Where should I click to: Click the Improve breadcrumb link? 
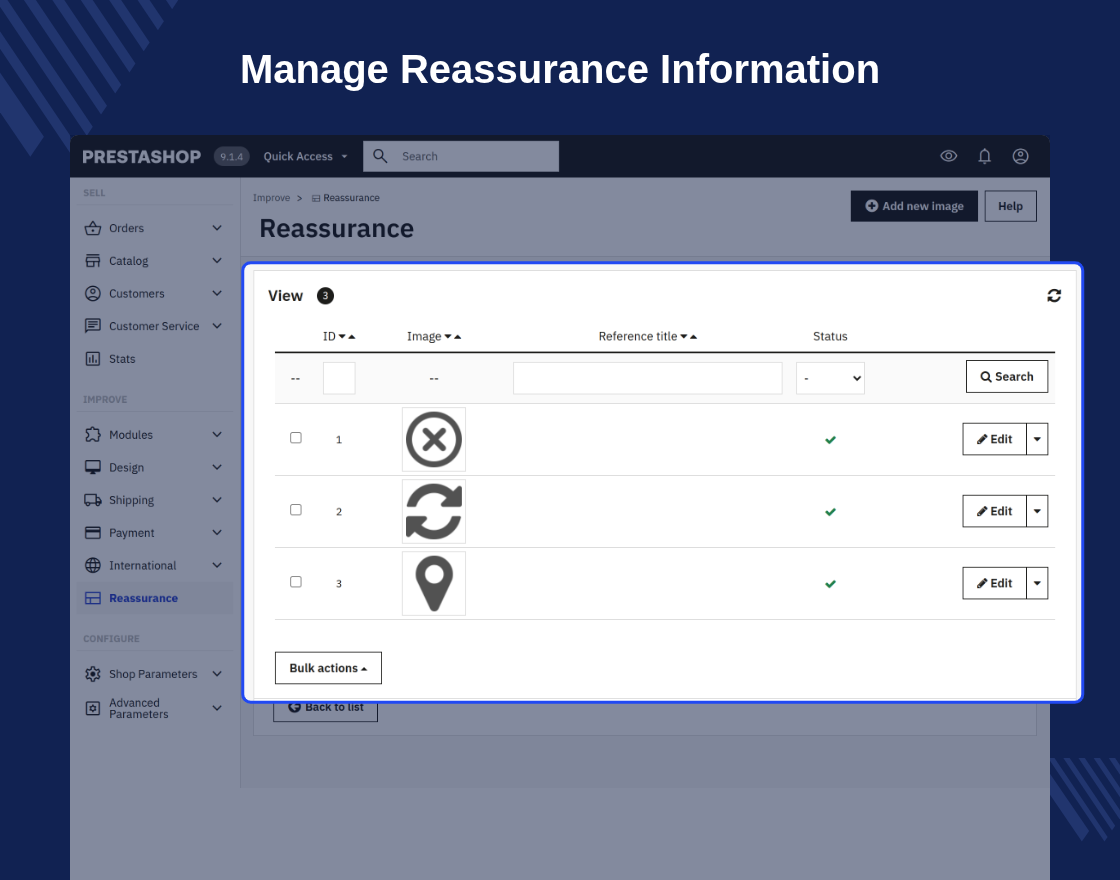(271, 198)
